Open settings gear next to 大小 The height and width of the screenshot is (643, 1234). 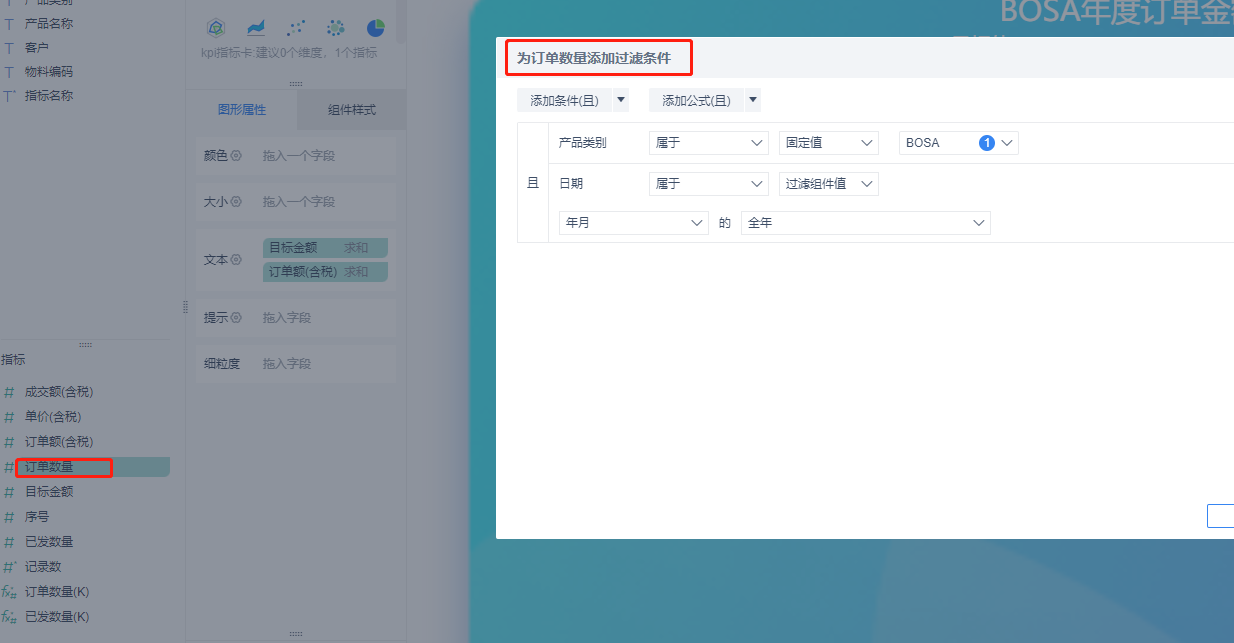coord(237,201)
